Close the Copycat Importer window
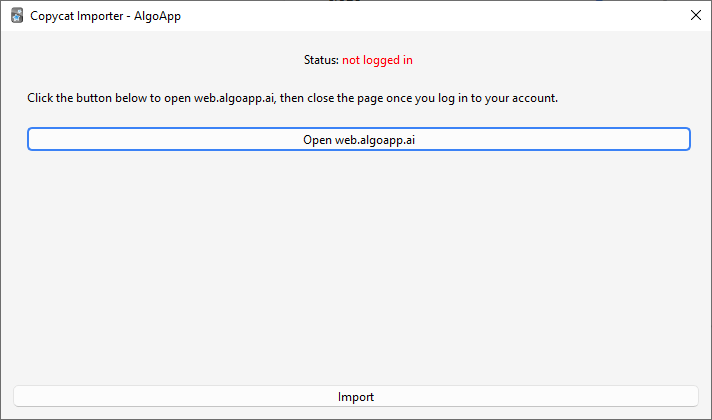 [695, 15]
